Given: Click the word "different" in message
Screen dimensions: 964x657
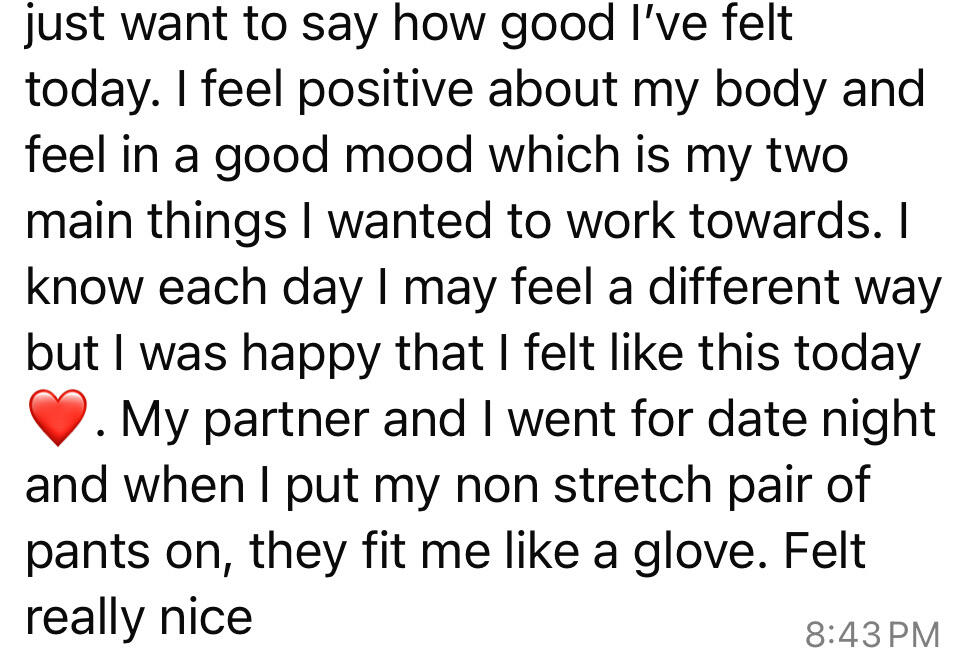Looking at the screenshot, I should point(742,286).
